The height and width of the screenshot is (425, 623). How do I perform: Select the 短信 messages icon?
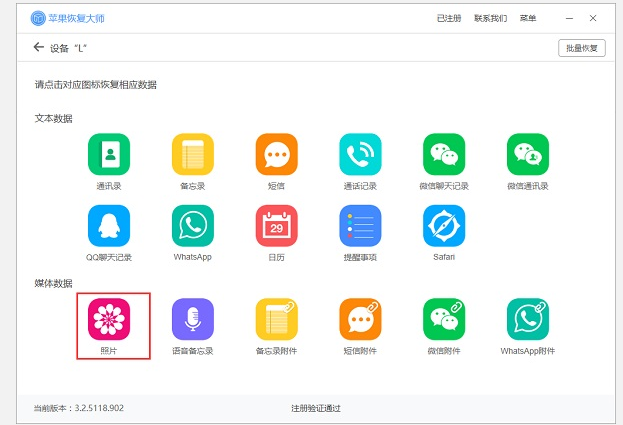[277, 154]
